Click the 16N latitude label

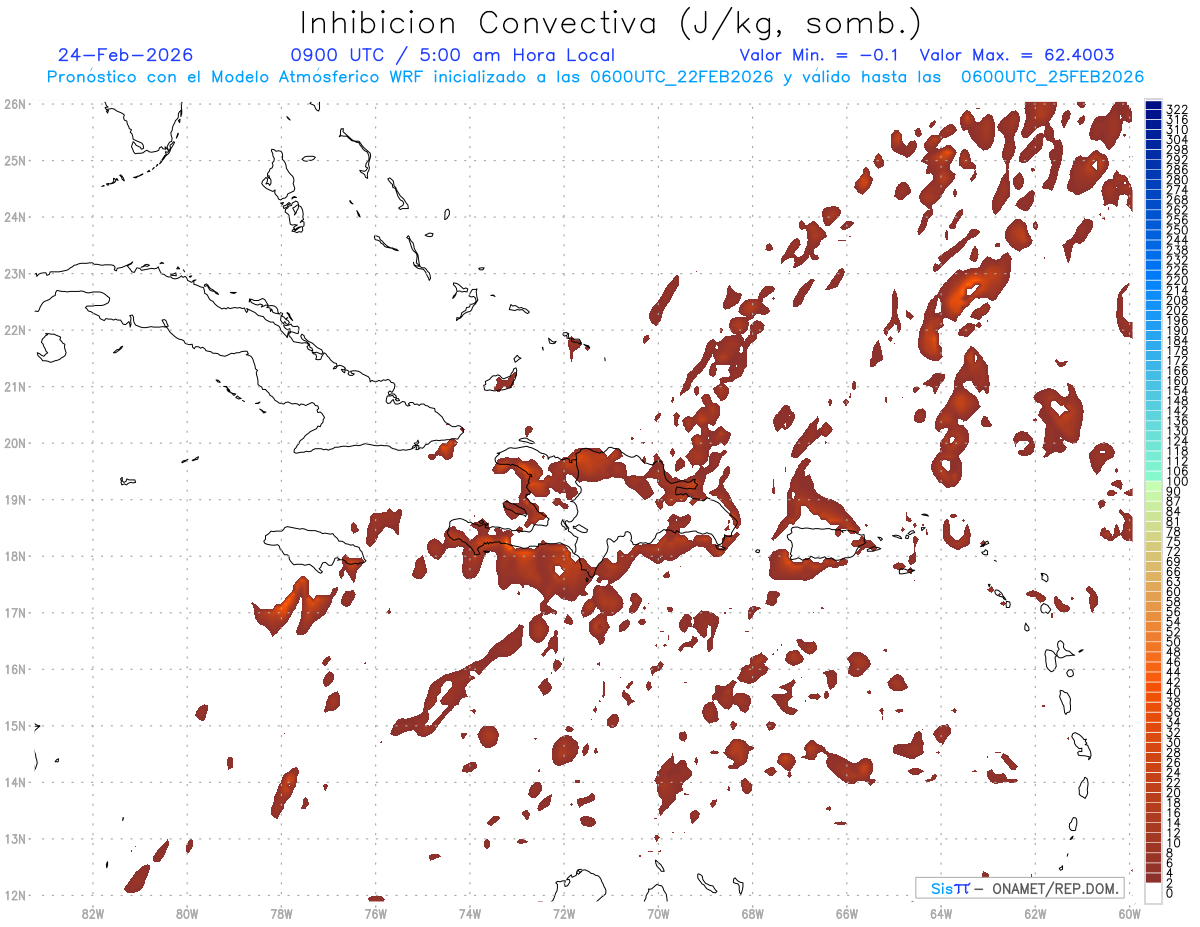click(15, 669)
